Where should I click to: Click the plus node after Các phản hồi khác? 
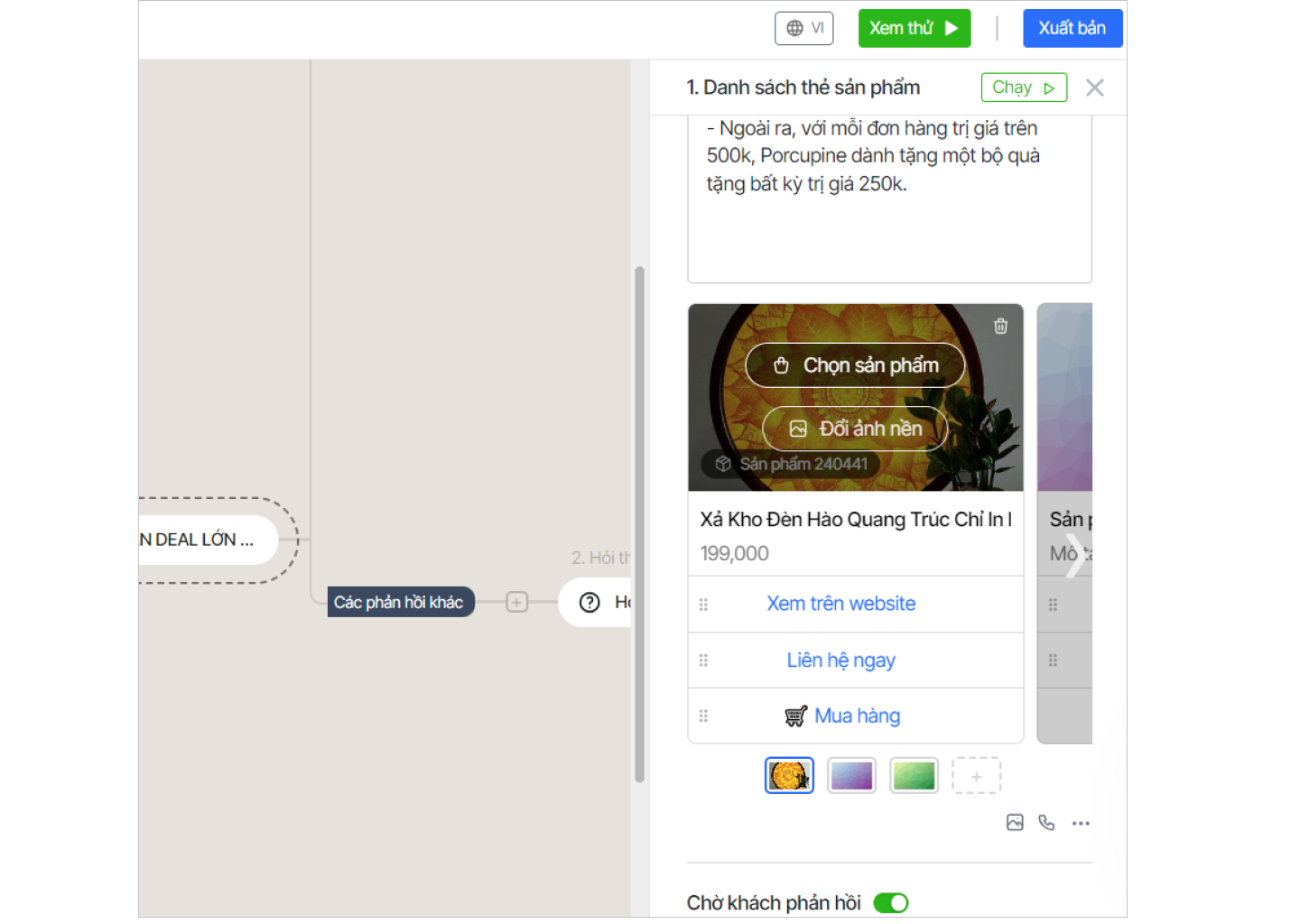point(516,602)
